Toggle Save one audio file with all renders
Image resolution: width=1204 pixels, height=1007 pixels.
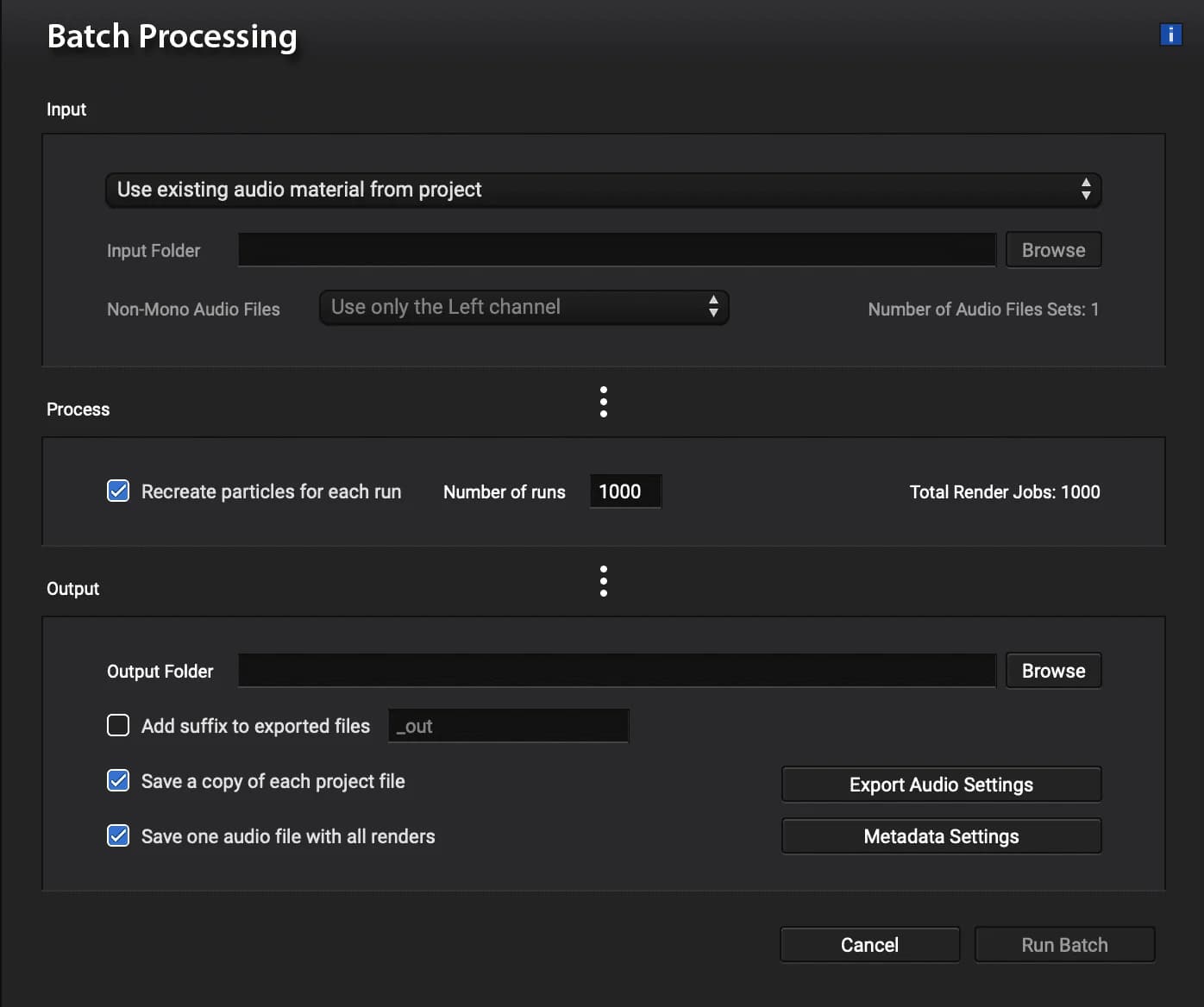point(118,835)
